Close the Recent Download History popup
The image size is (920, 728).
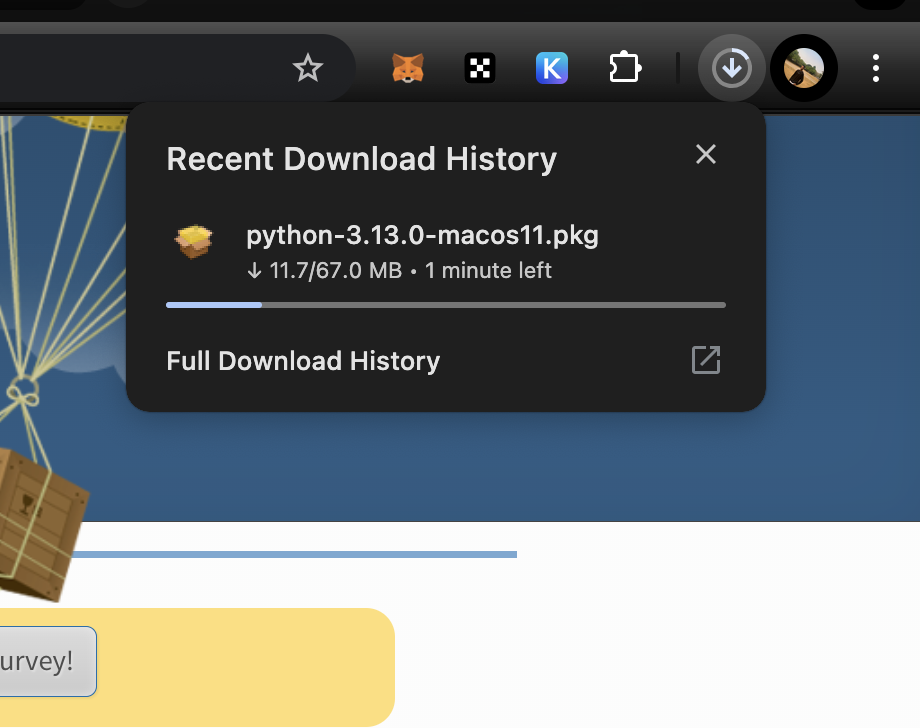click(706, 154)
